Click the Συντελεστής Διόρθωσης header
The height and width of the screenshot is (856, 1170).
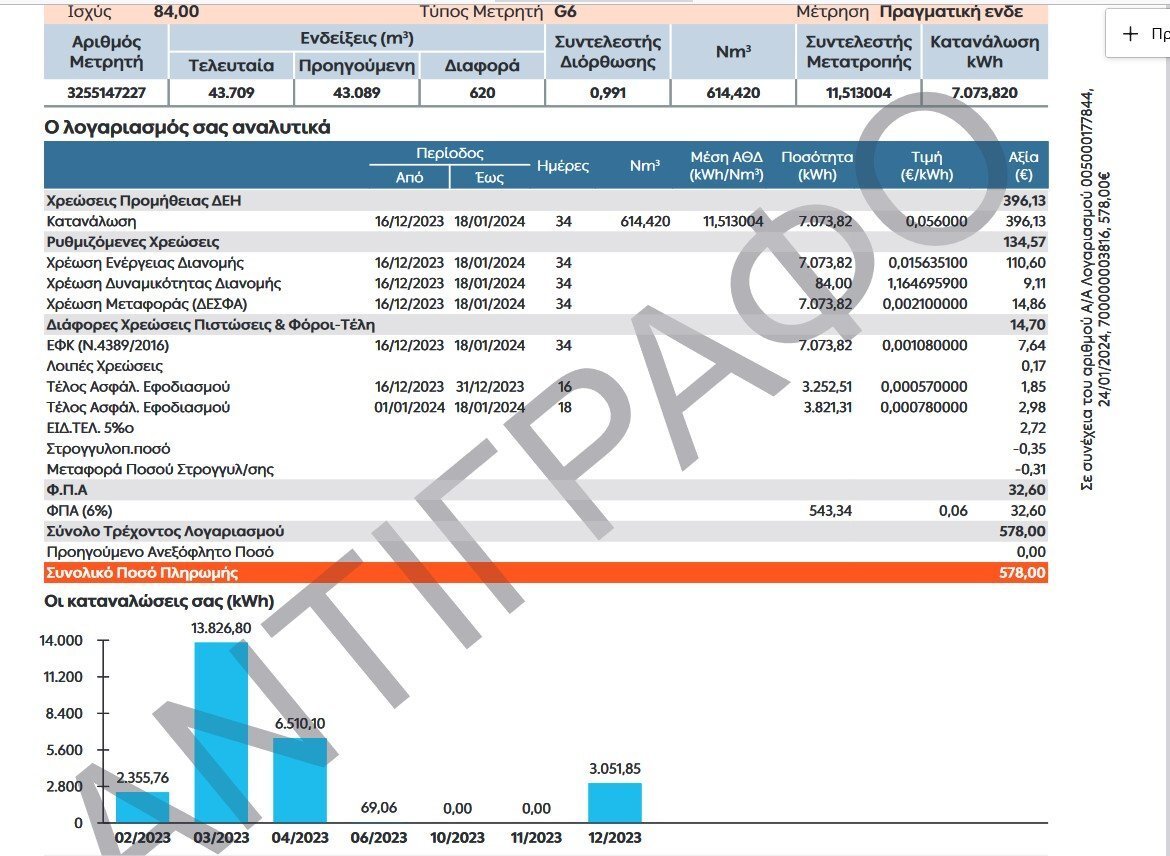[607, 51]
